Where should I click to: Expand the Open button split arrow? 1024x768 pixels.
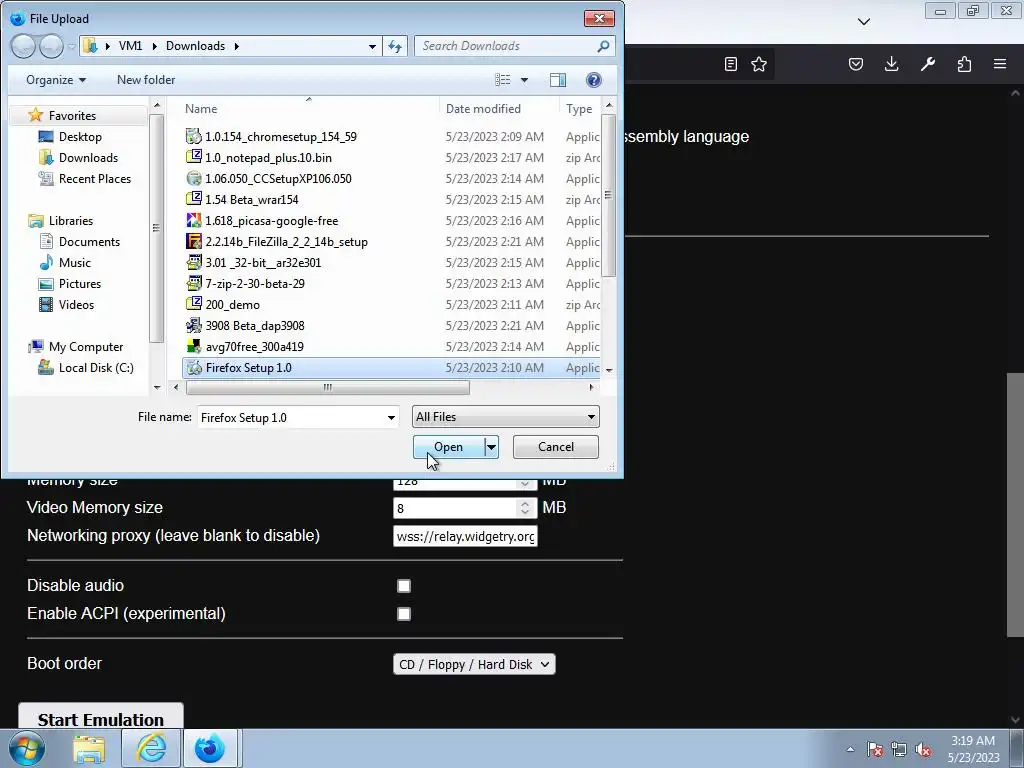(x=491, y=447)
